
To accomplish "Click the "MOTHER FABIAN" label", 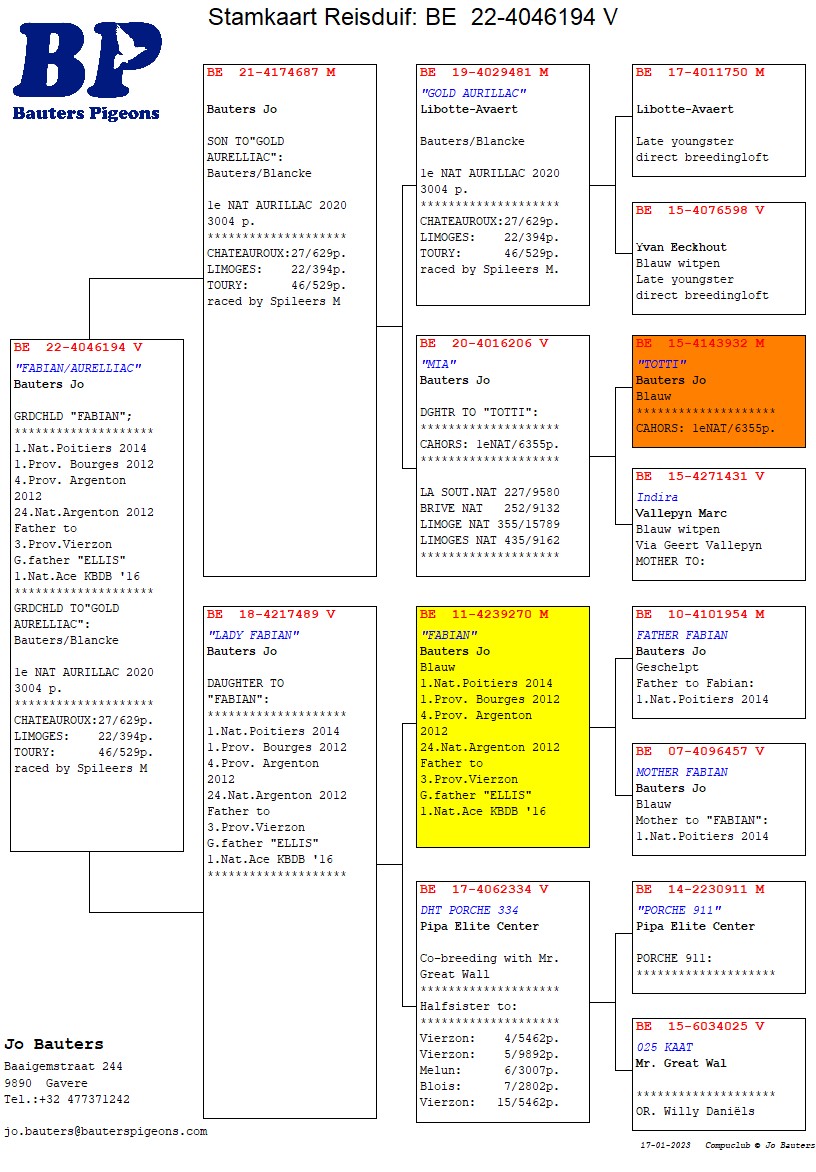I will [682, 772].
